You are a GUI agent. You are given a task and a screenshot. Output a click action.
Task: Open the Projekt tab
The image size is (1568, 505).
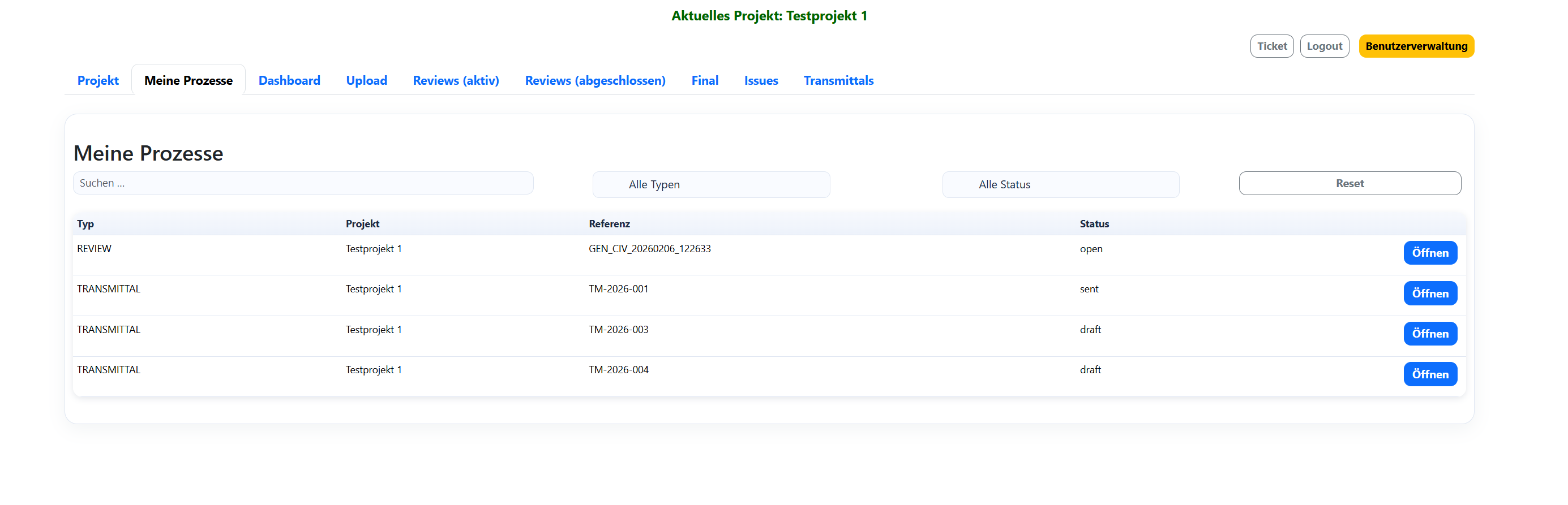[x=97, y=80]
